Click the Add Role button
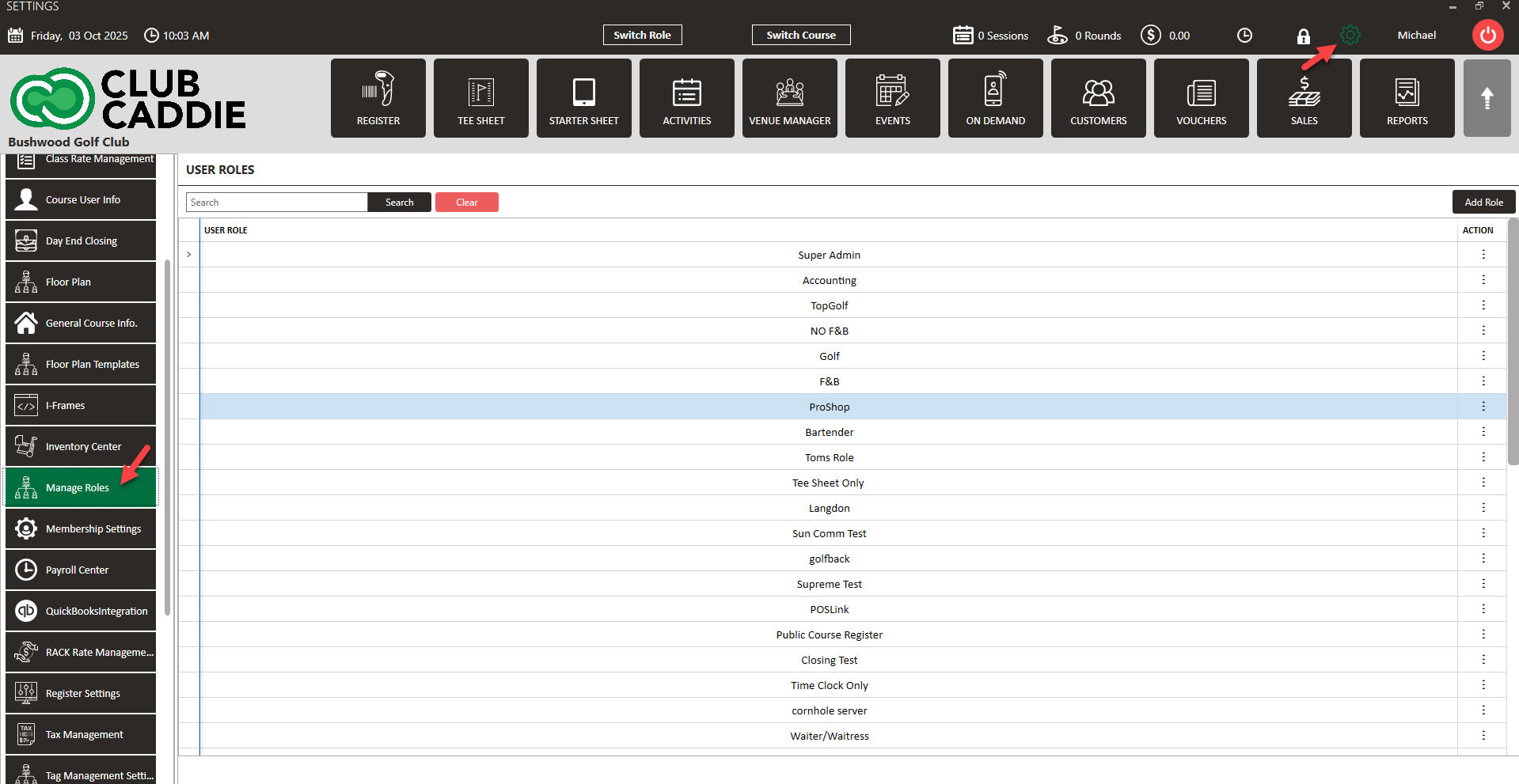This screenshot has height=784, width=1519. click(x=1483, y=203)
